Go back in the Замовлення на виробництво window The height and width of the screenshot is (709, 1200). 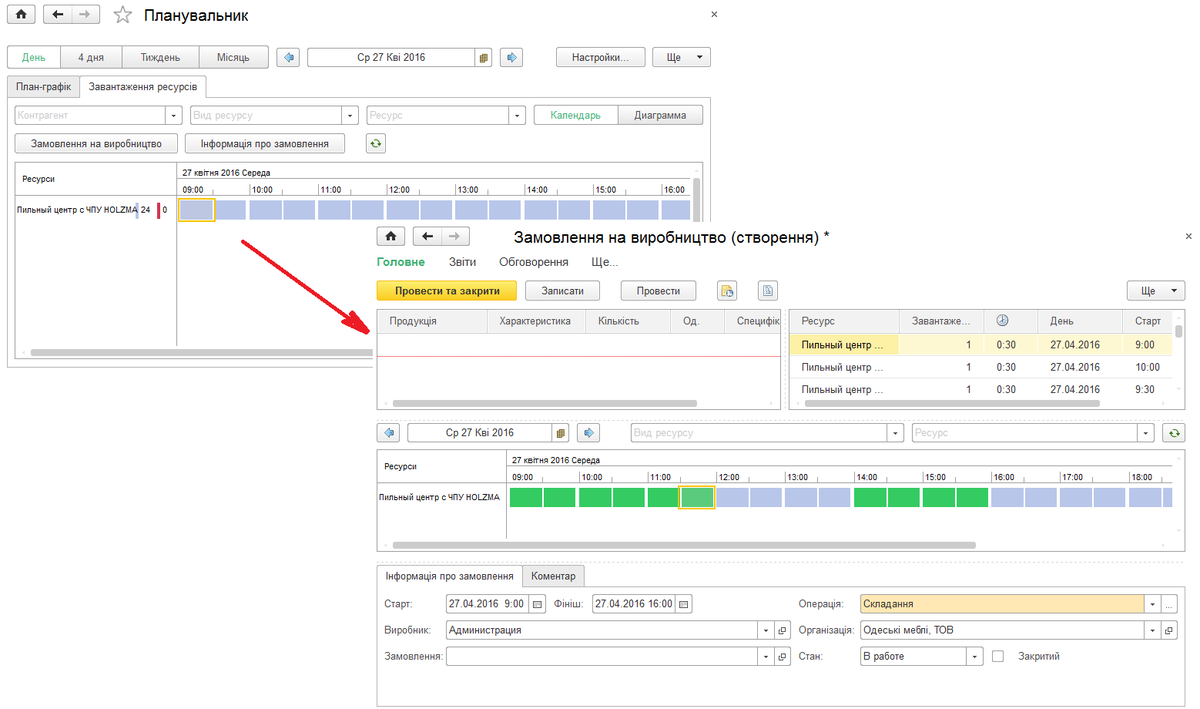click(x=427, y=237)
